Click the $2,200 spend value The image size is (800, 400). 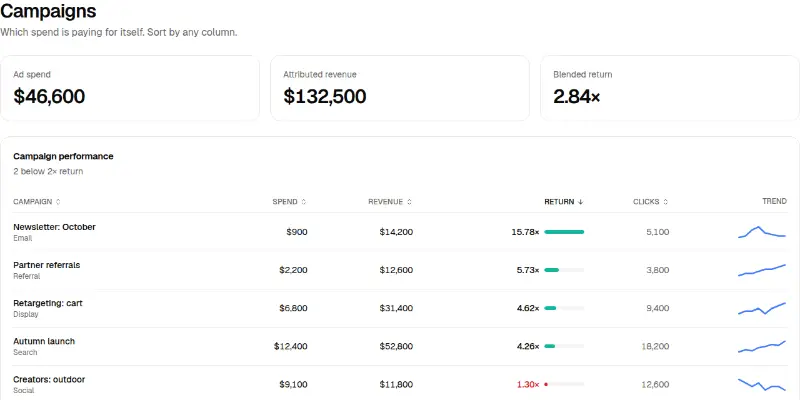(293, 270)
